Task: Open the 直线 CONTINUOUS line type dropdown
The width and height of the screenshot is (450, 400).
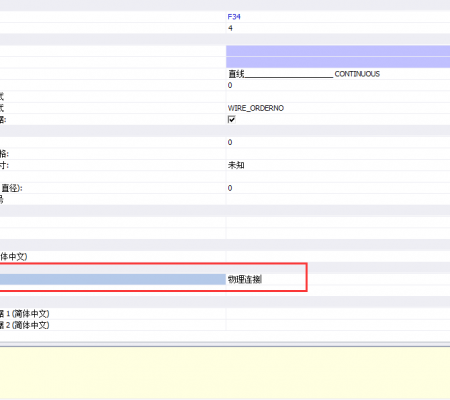Action: pos(338,74)
